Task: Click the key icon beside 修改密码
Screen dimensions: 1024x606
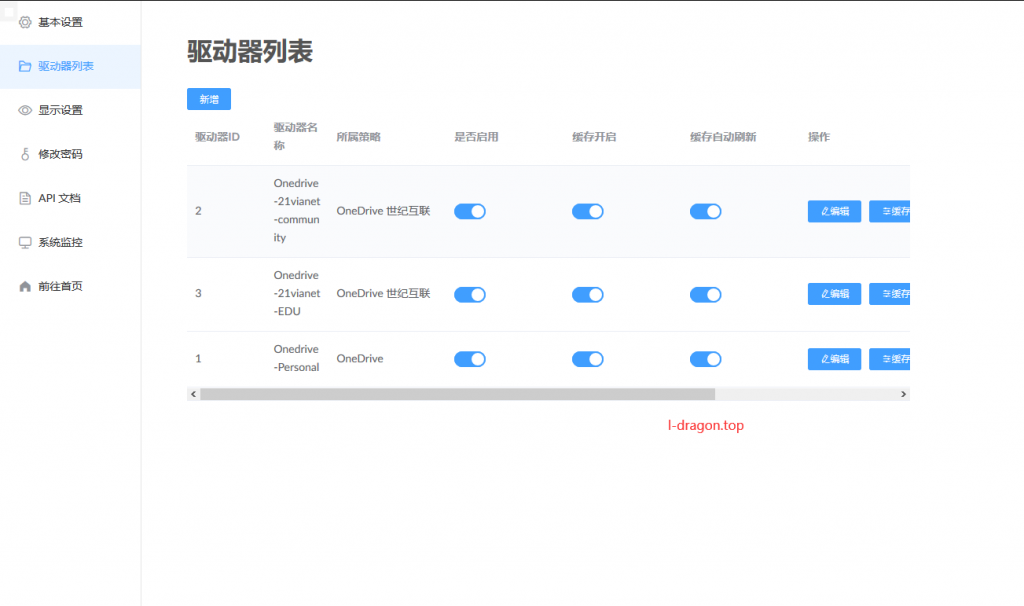Action: [26, 154]
